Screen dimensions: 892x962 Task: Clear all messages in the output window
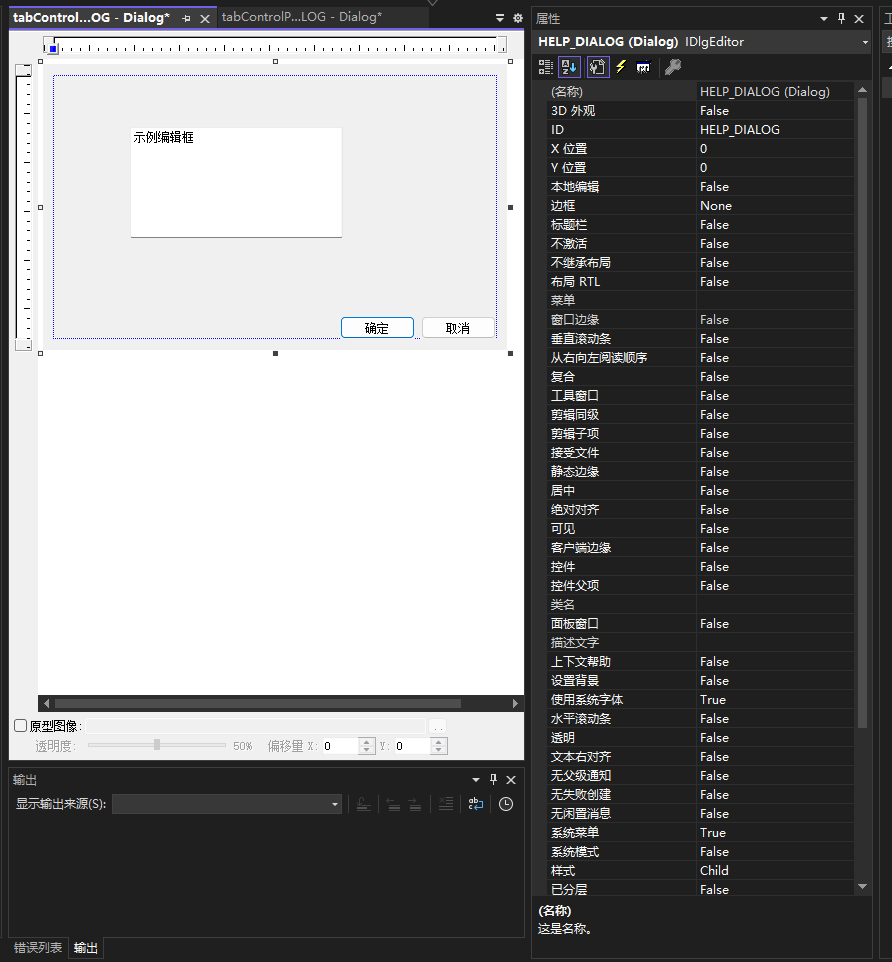pos(445,804)
